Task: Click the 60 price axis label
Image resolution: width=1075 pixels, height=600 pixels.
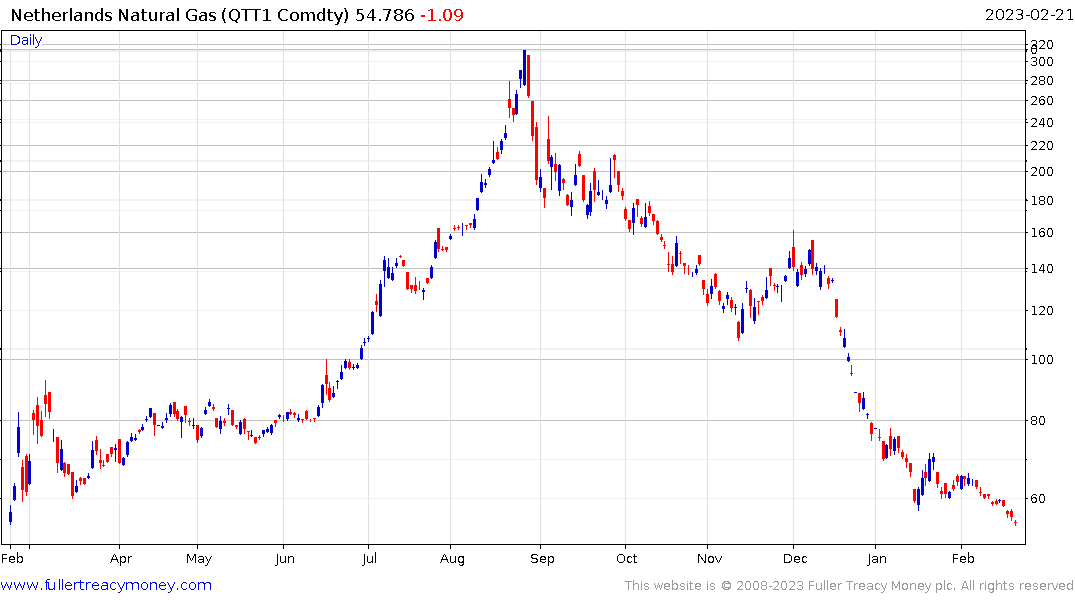Action: (1038, 499)
